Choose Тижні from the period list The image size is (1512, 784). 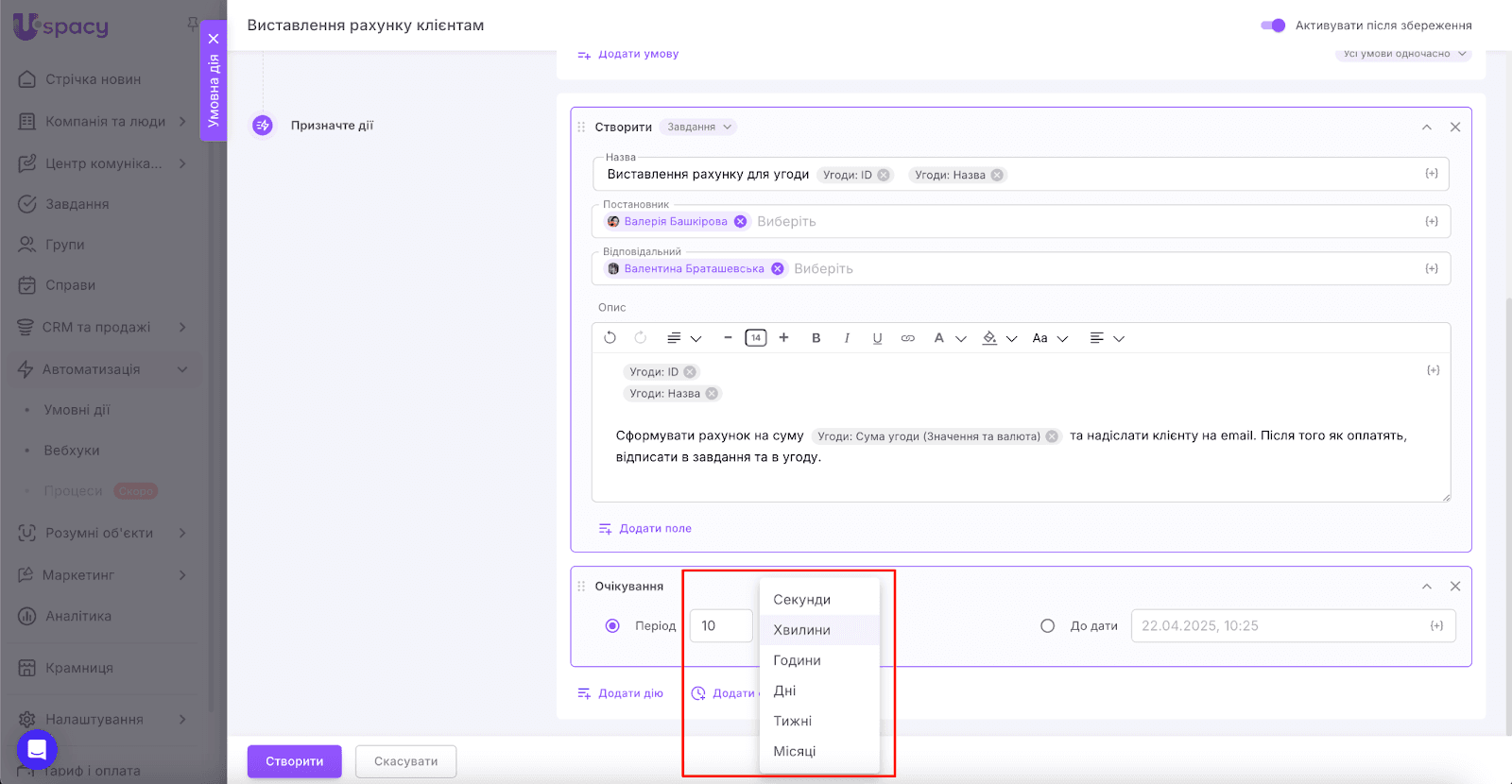(792, 721)
